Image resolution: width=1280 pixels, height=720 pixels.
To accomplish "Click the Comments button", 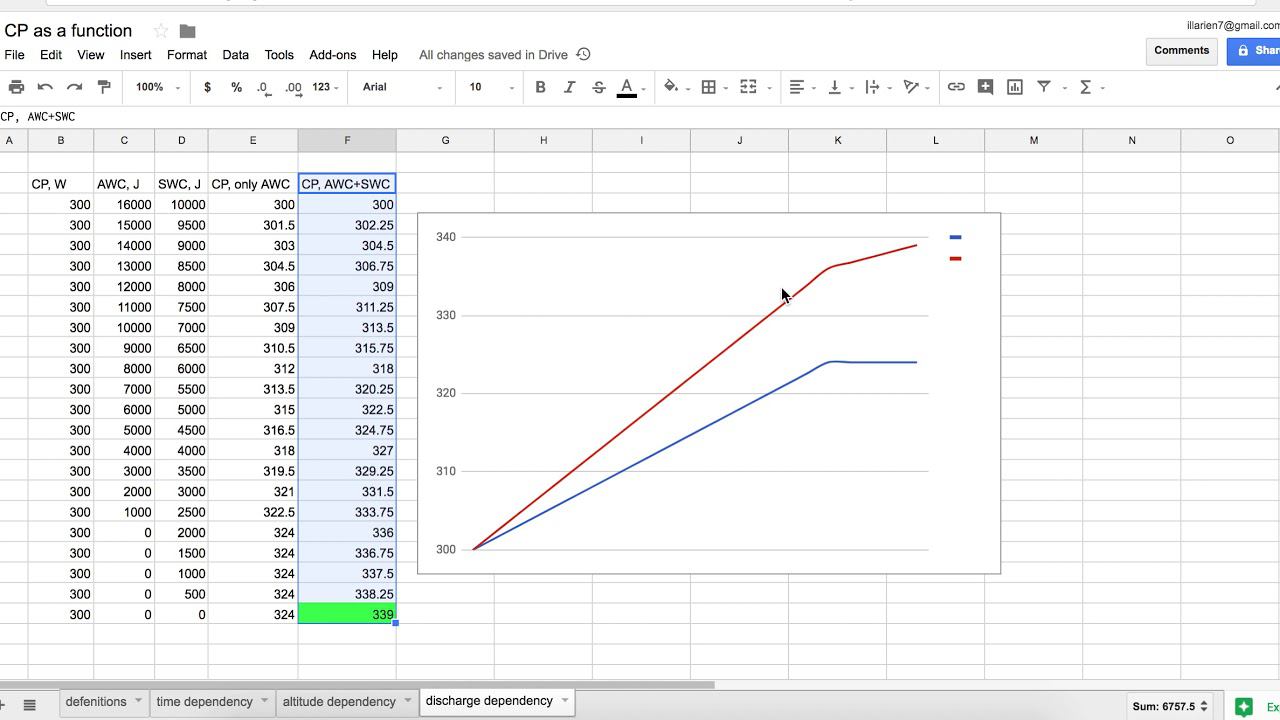I will pos(1181,51).
